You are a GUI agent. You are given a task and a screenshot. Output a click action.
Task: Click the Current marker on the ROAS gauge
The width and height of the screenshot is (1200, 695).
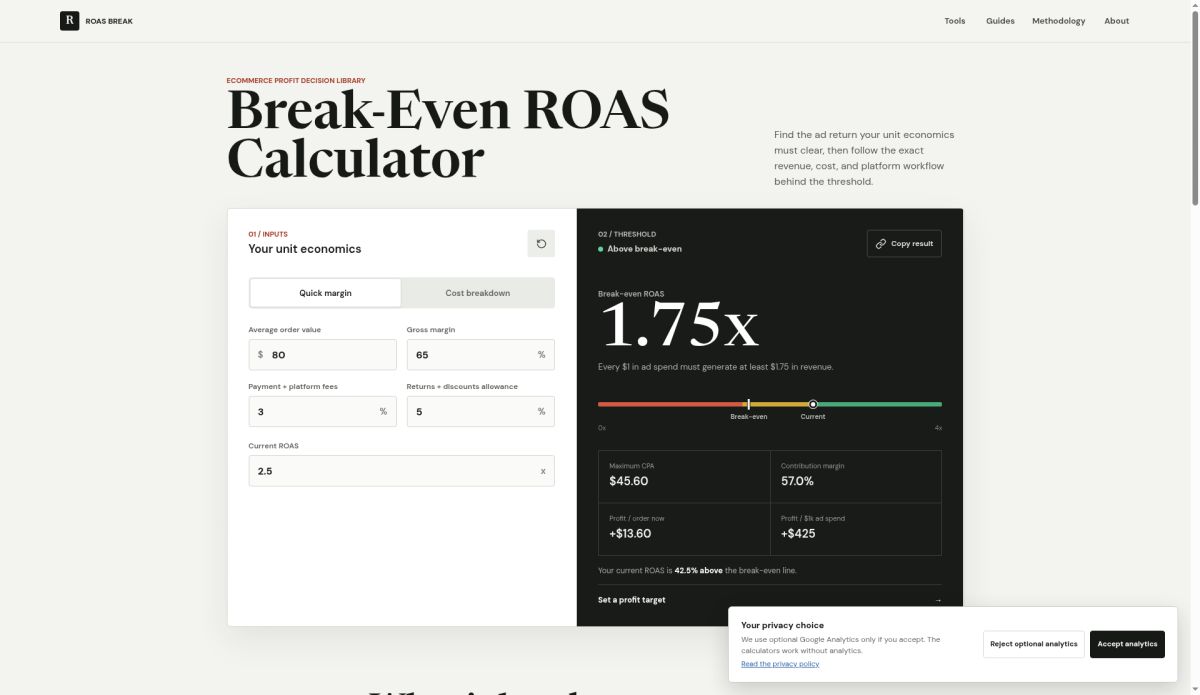[813, 404]
